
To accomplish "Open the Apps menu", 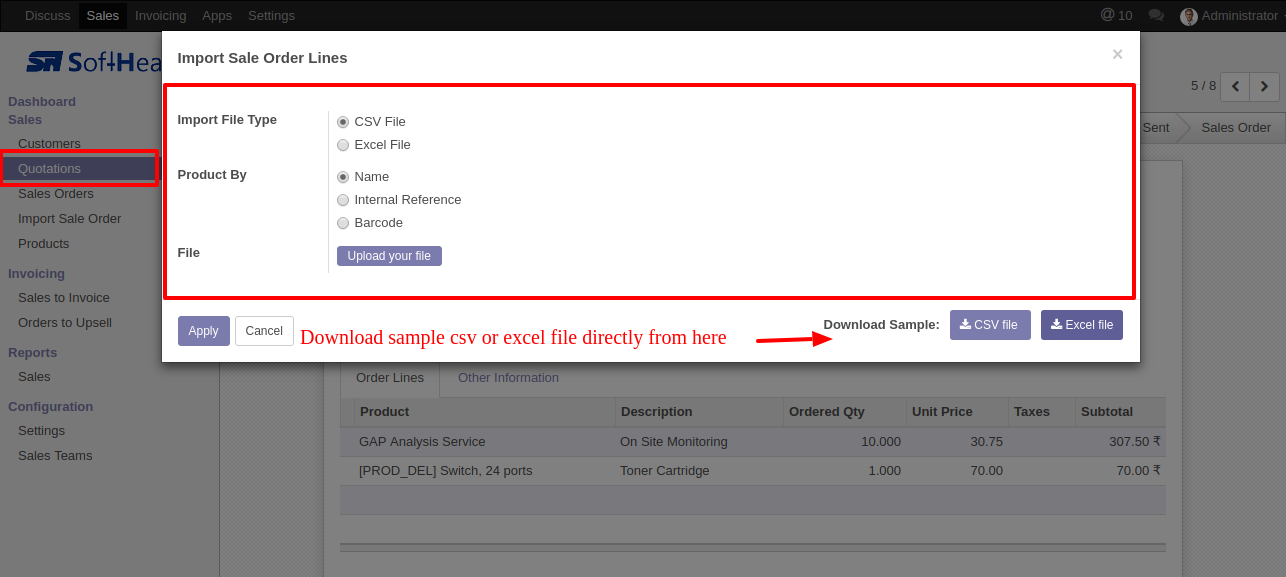I will pos(217,15).
